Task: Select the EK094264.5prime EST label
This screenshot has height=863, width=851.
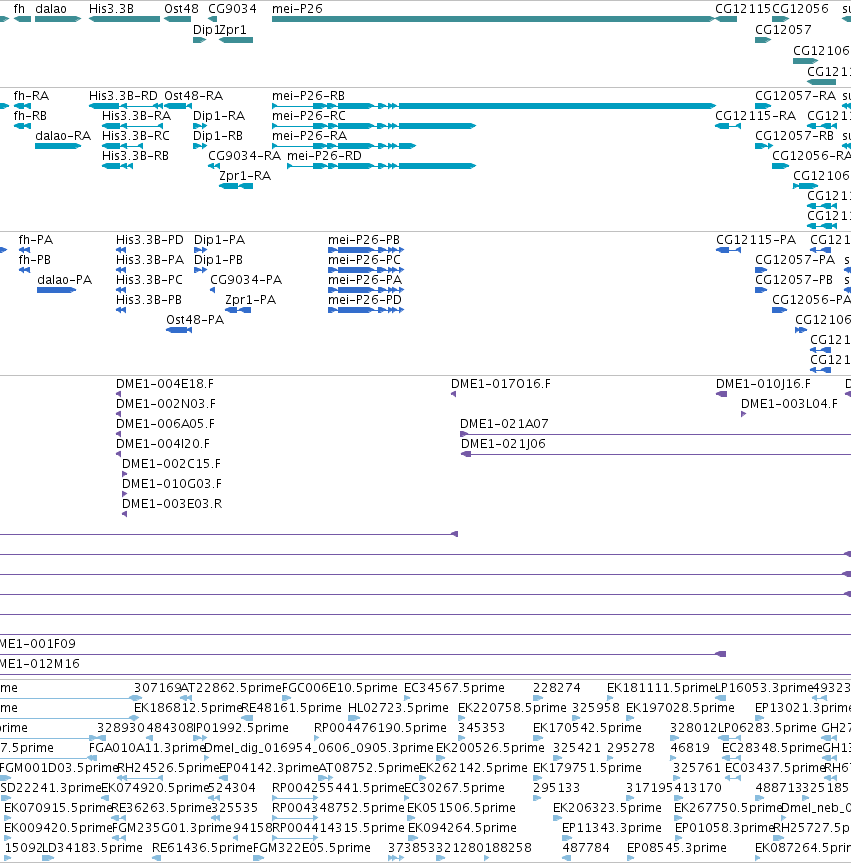Action: (462, 828)
